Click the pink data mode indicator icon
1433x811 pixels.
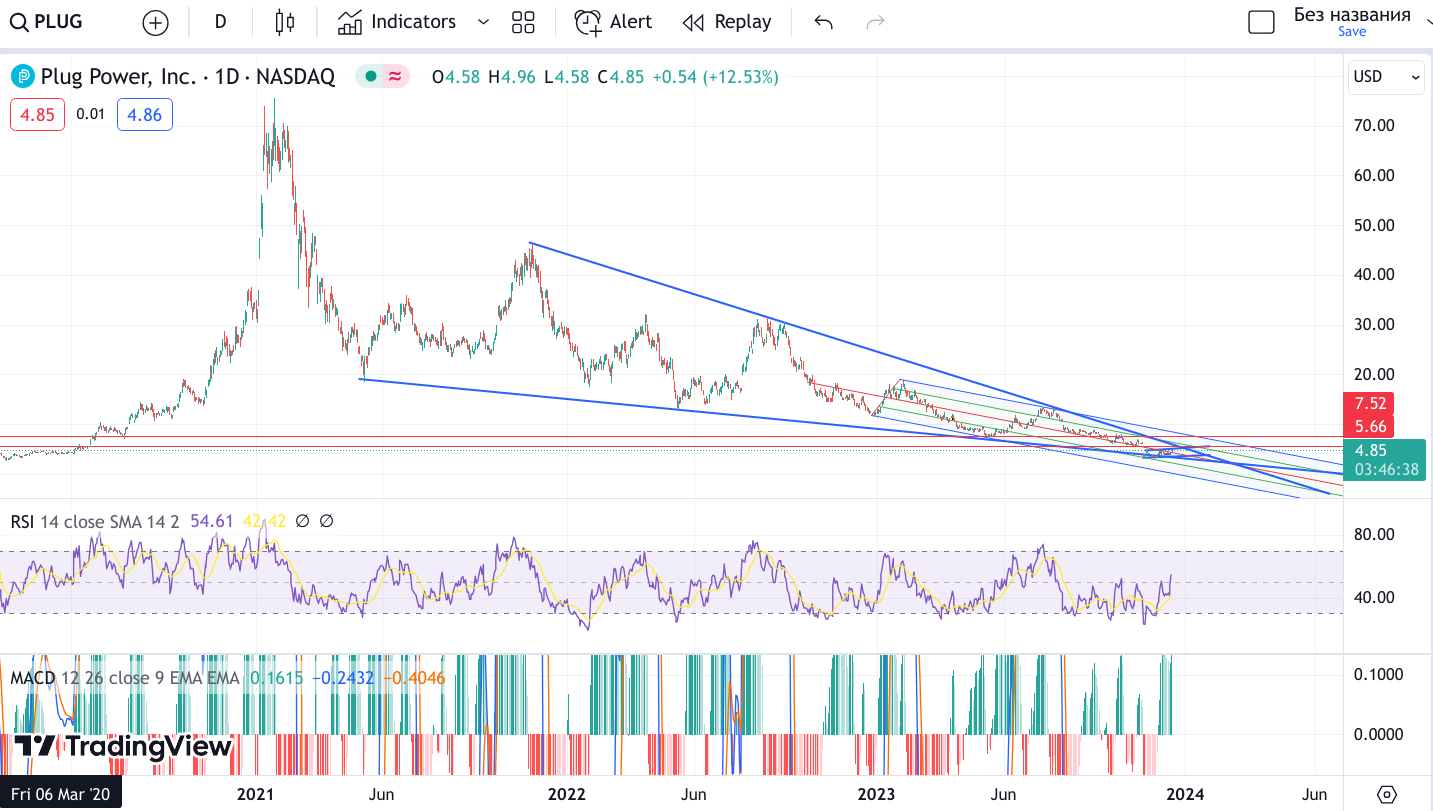(x=396, y=76)
